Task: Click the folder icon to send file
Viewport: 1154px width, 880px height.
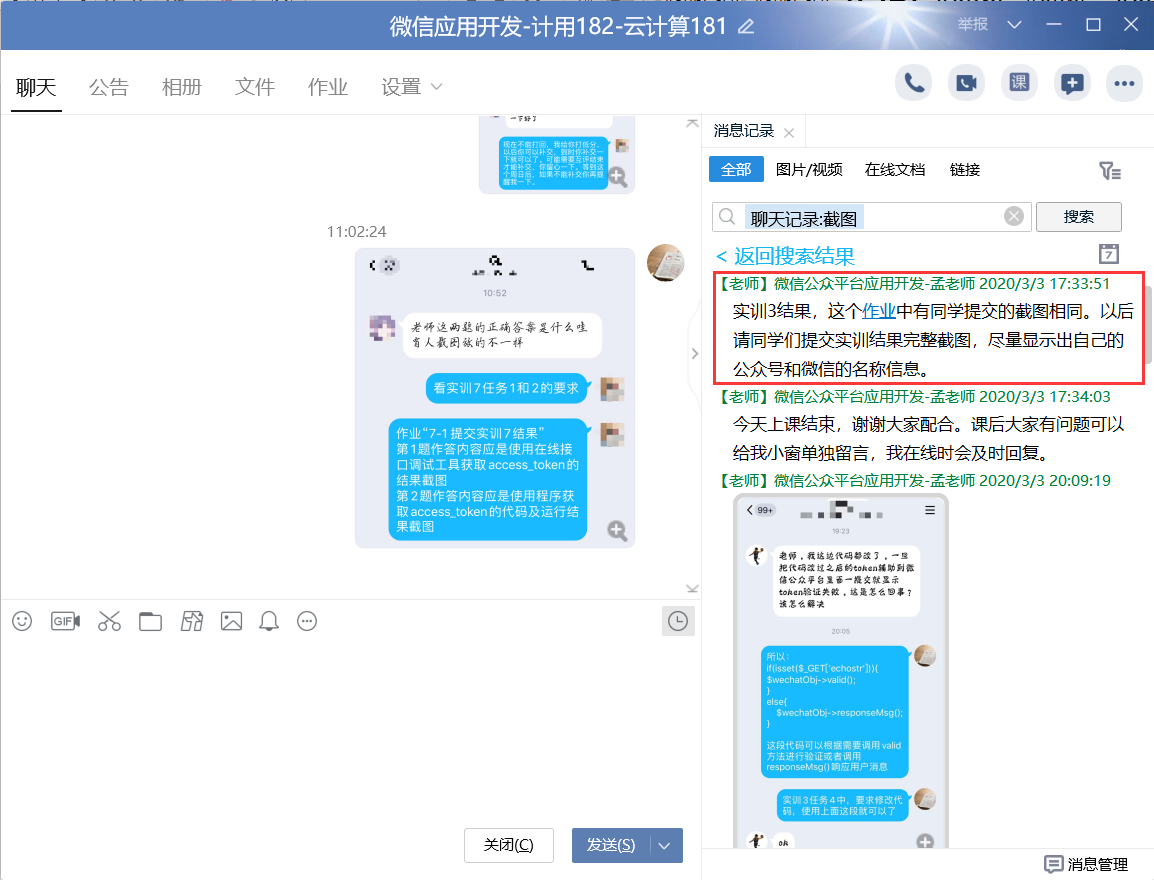Action: (150, 621)
